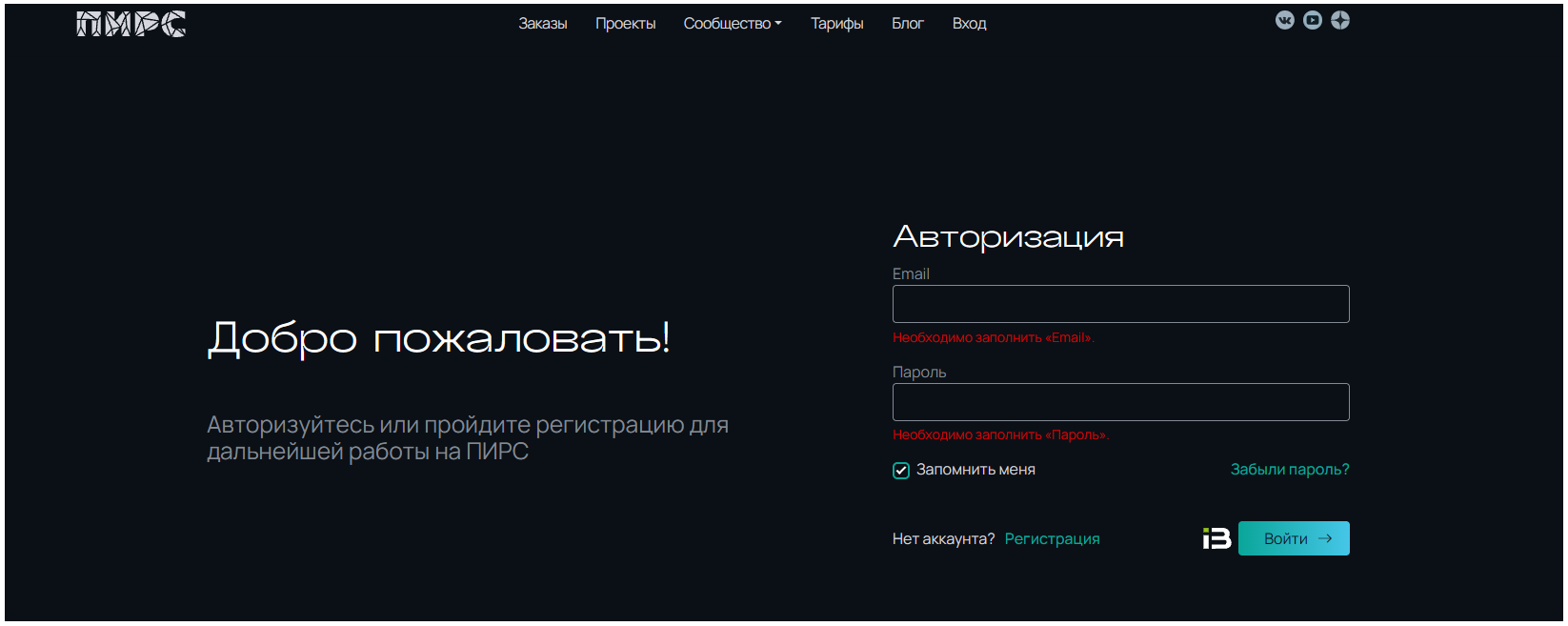
Task: Expand the Сообщество dropdown menu
Action: pos(733,24)
